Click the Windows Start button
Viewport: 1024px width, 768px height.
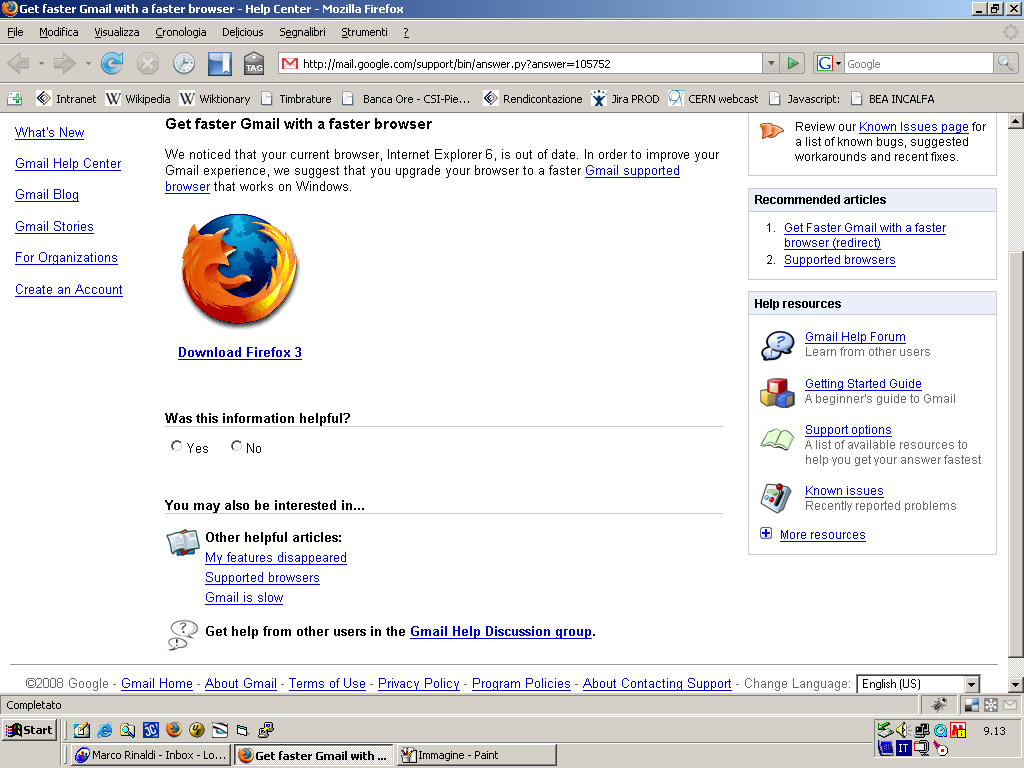30,730
